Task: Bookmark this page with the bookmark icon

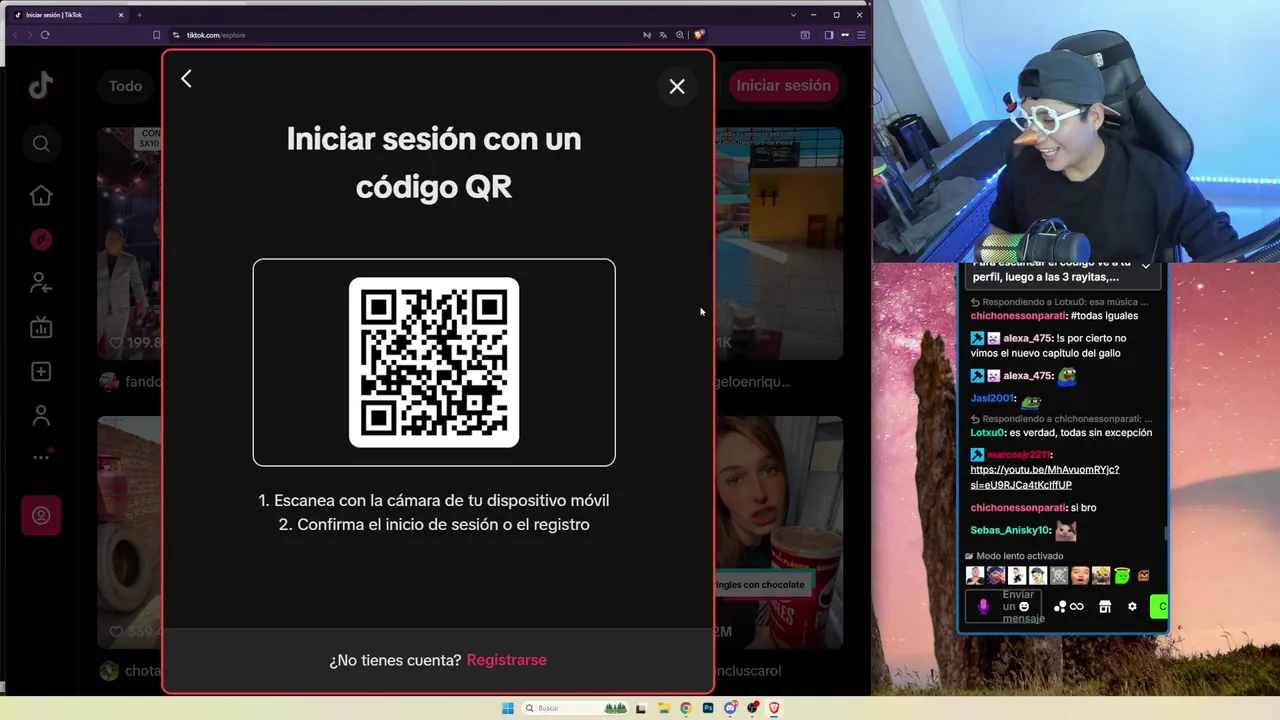Action: [x=156, y=35]
